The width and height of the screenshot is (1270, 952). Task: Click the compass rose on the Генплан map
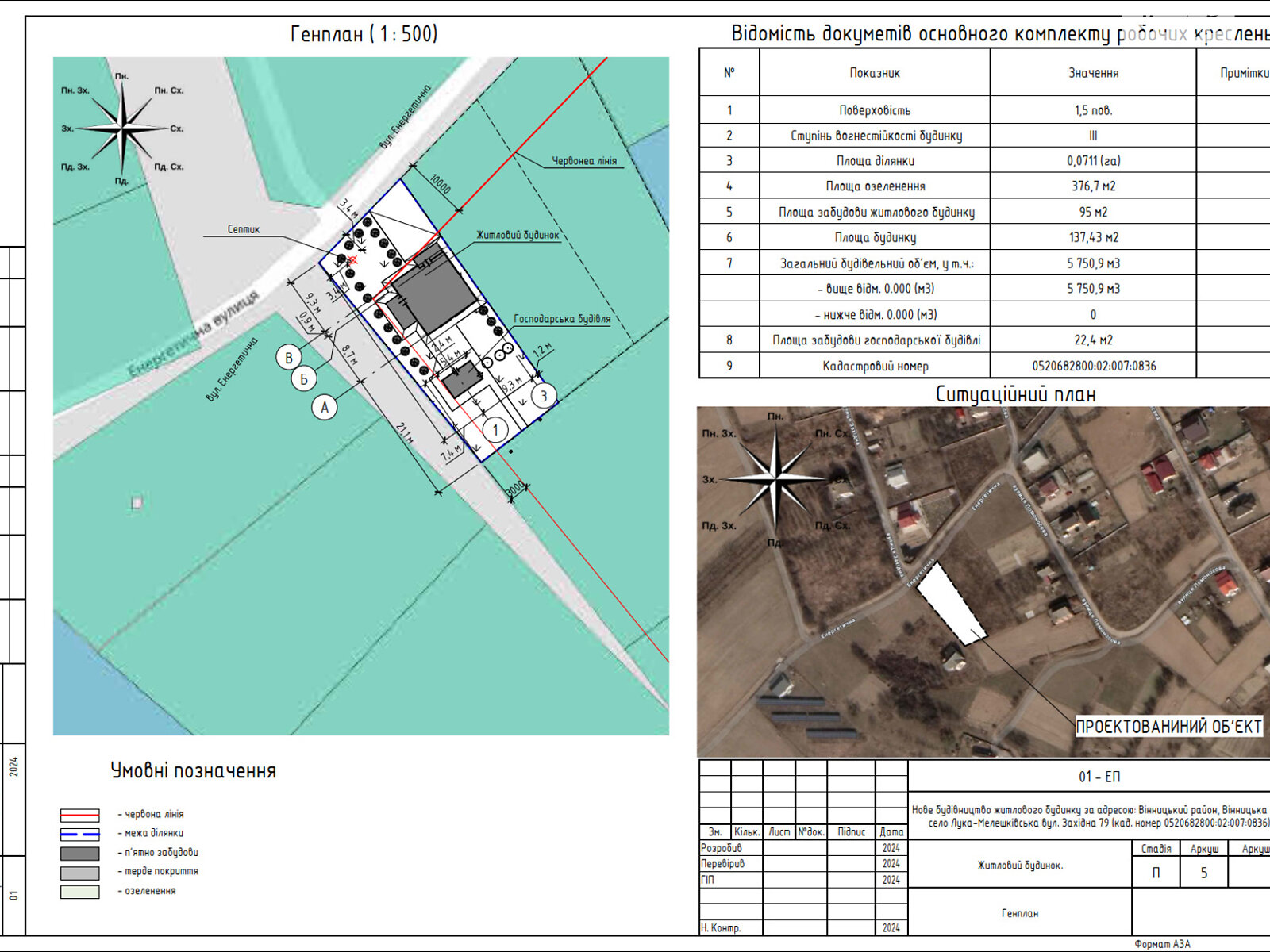(x=122, y=128)
